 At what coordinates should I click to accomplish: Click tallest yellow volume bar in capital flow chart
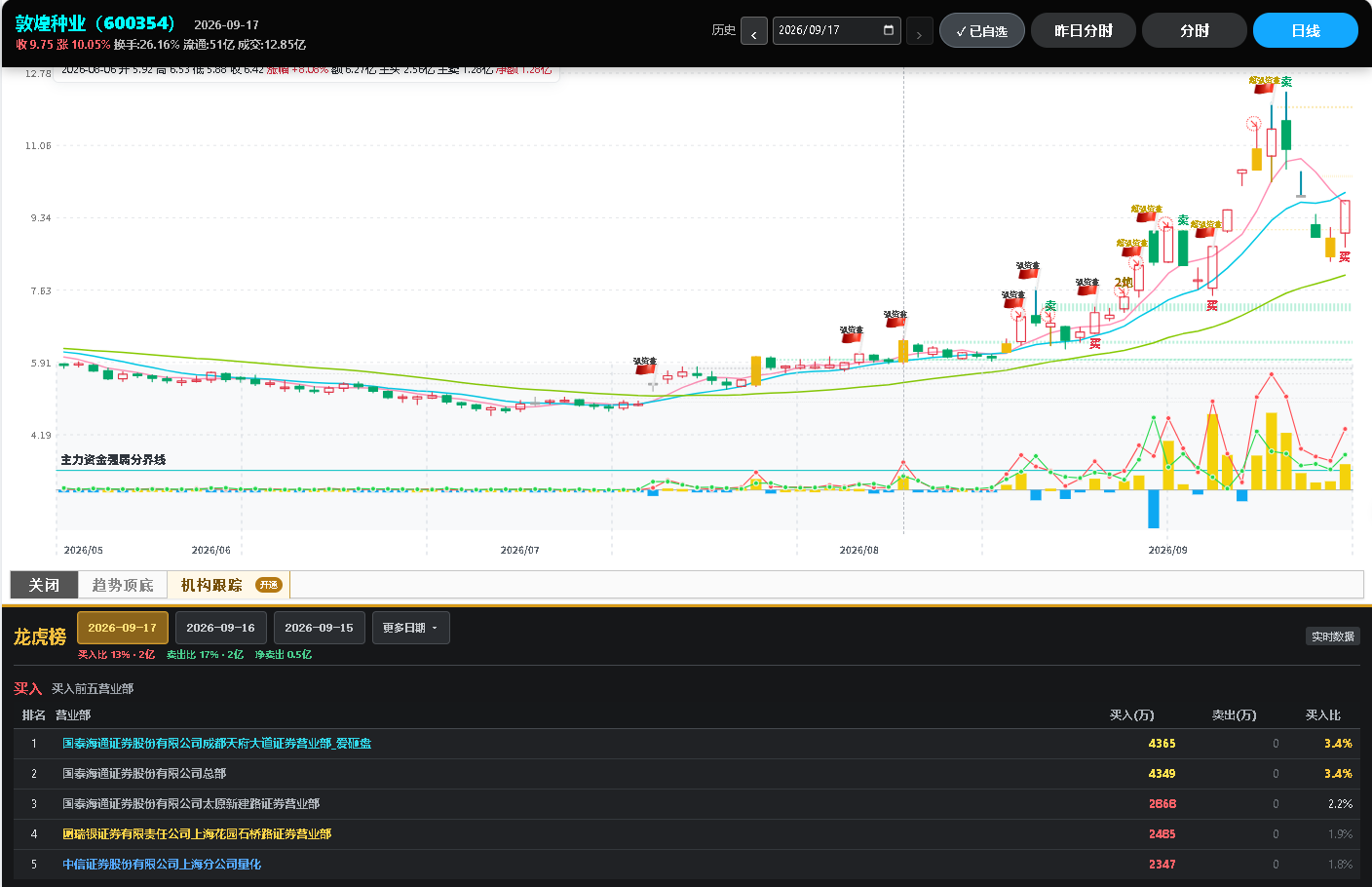pos(1271,451)
